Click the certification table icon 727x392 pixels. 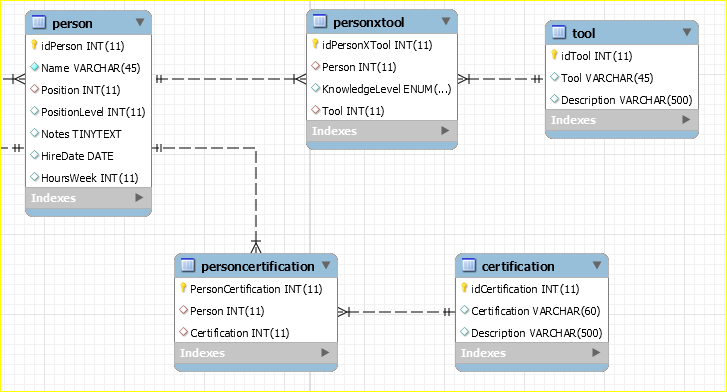tap(468, 265)
